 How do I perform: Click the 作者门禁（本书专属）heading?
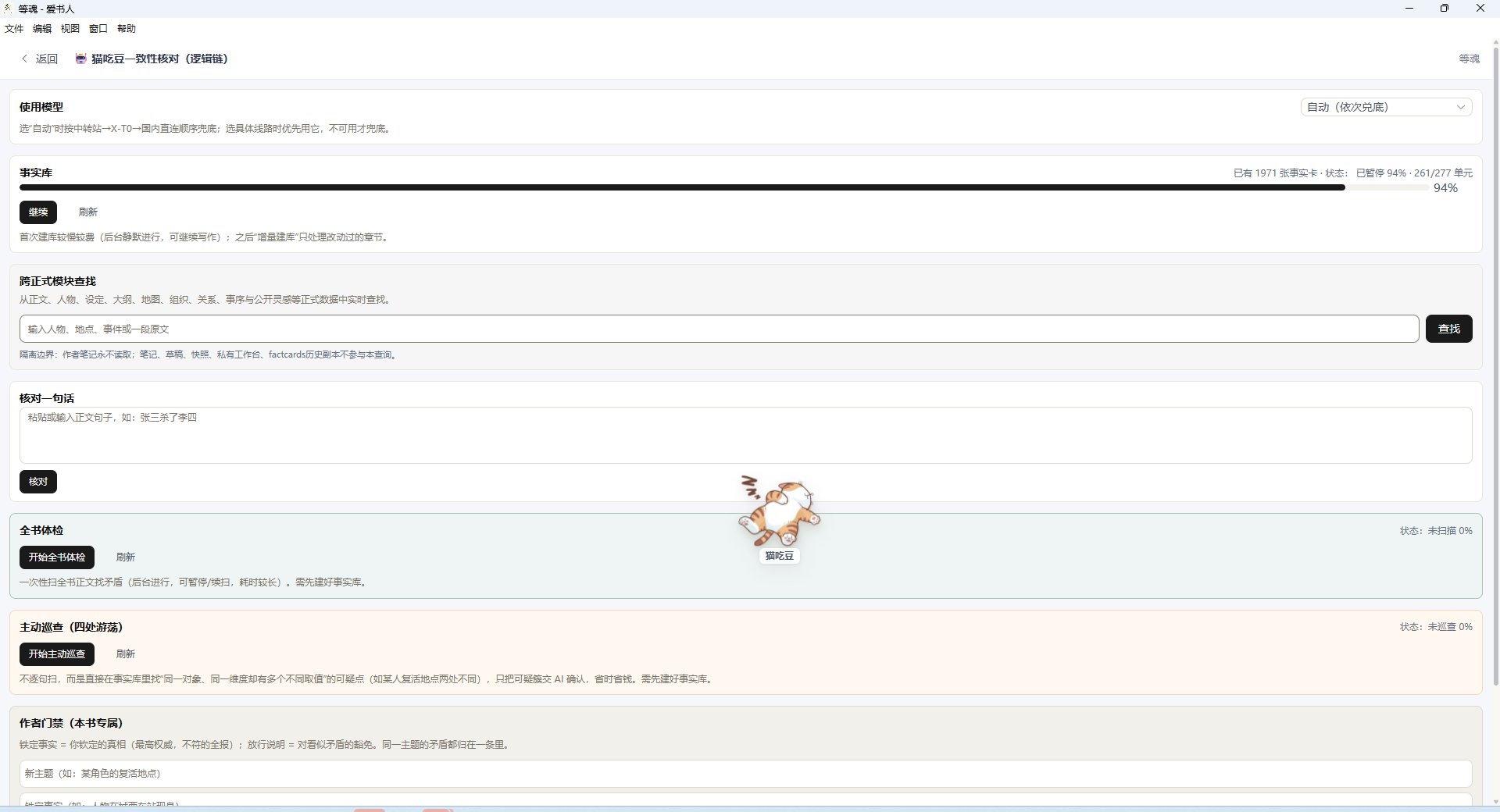pos(71,723)
